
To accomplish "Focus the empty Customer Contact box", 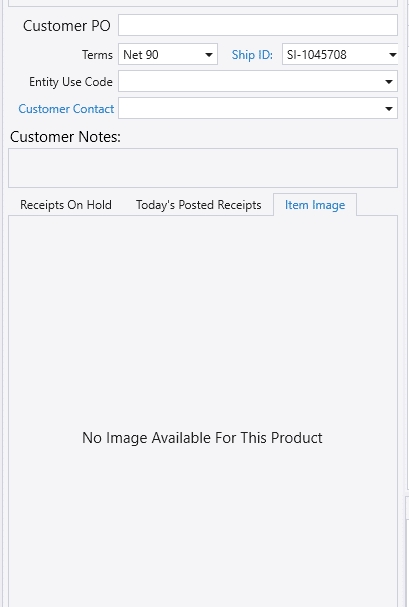I will pos(250,108).
